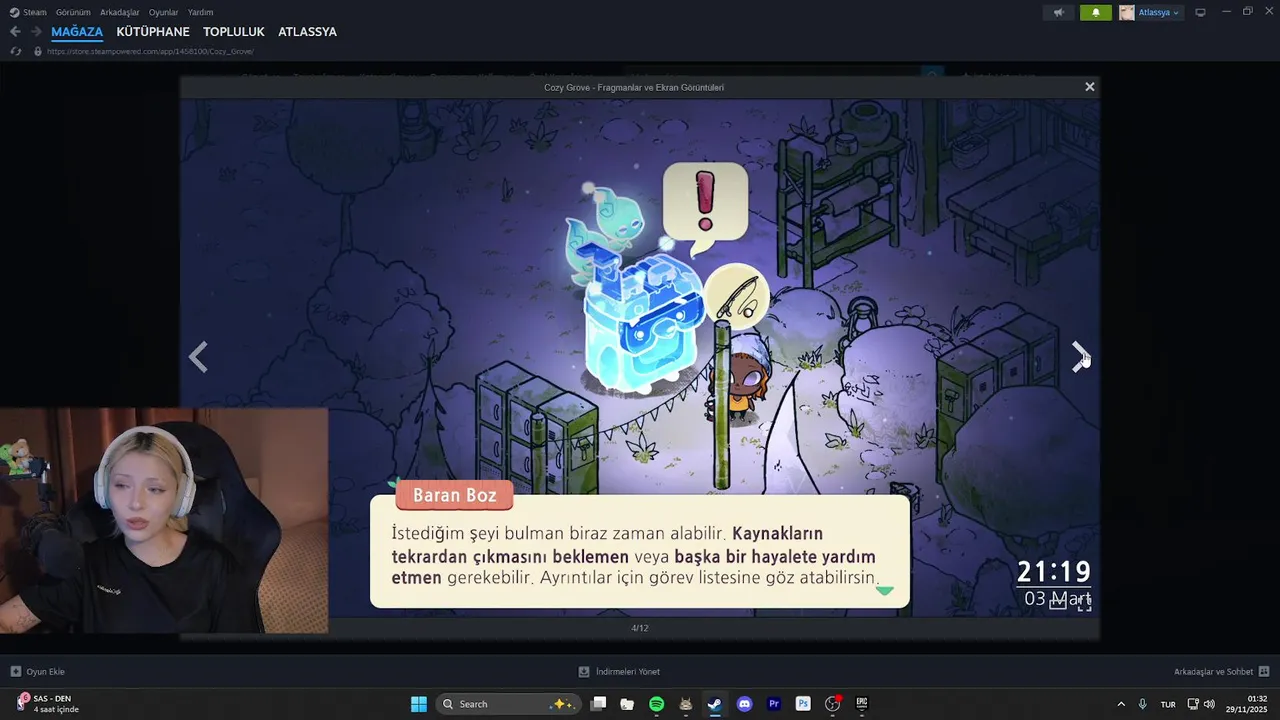Open the ATLASSYA profile tab

pos(307,32)
